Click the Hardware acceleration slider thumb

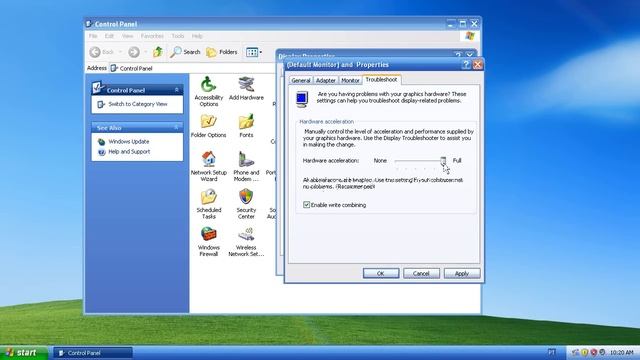(x=443, y=161)
